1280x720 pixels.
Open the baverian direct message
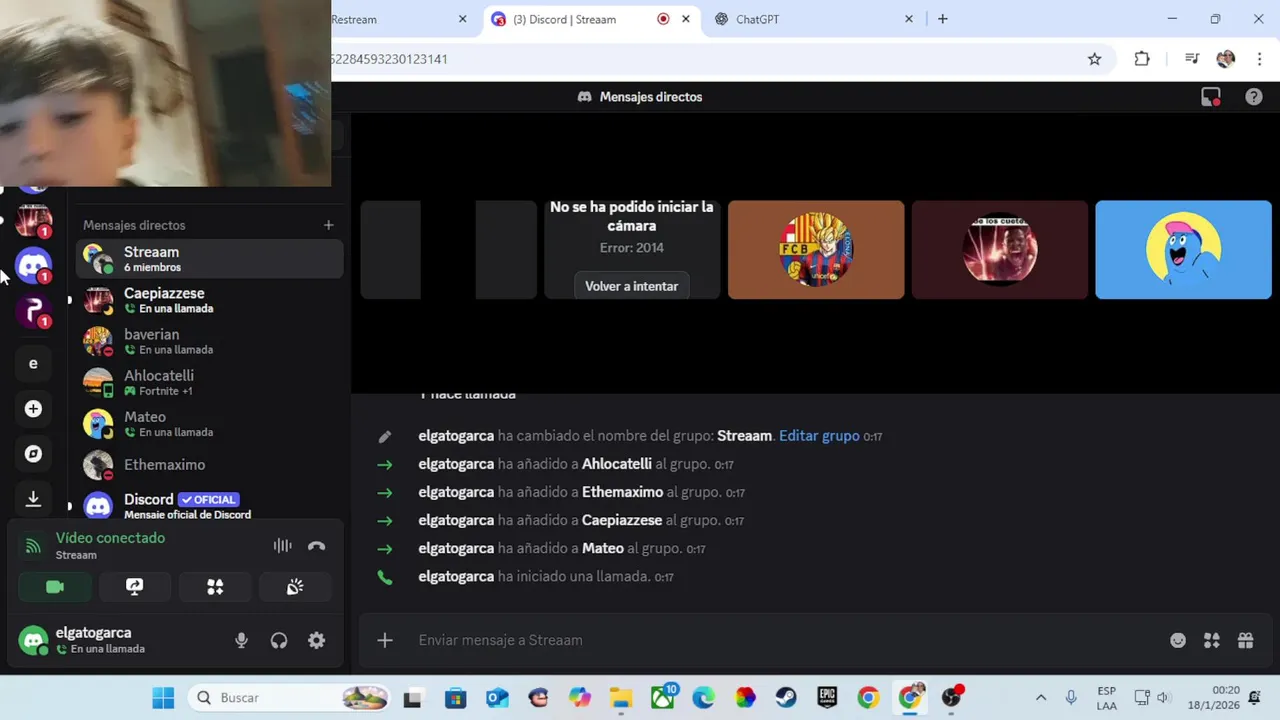(x=210, y=341)
